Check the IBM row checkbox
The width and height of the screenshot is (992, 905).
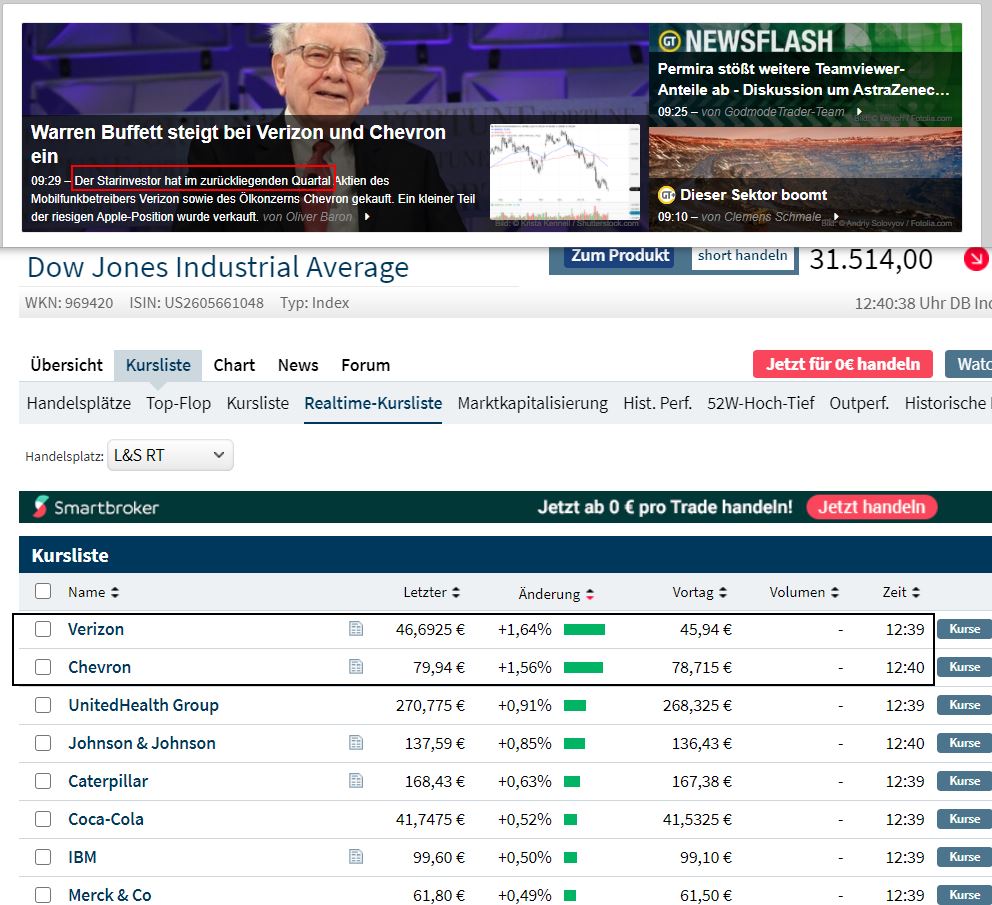43,857
